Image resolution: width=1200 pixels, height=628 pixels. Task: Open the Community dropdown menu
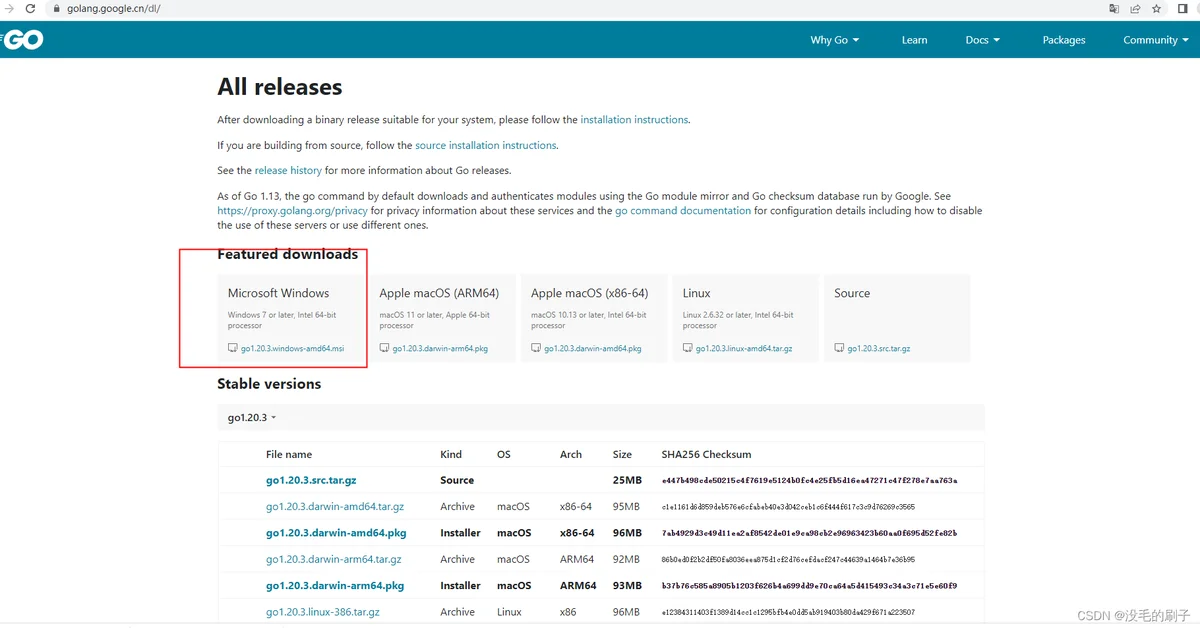[1155, 40]
